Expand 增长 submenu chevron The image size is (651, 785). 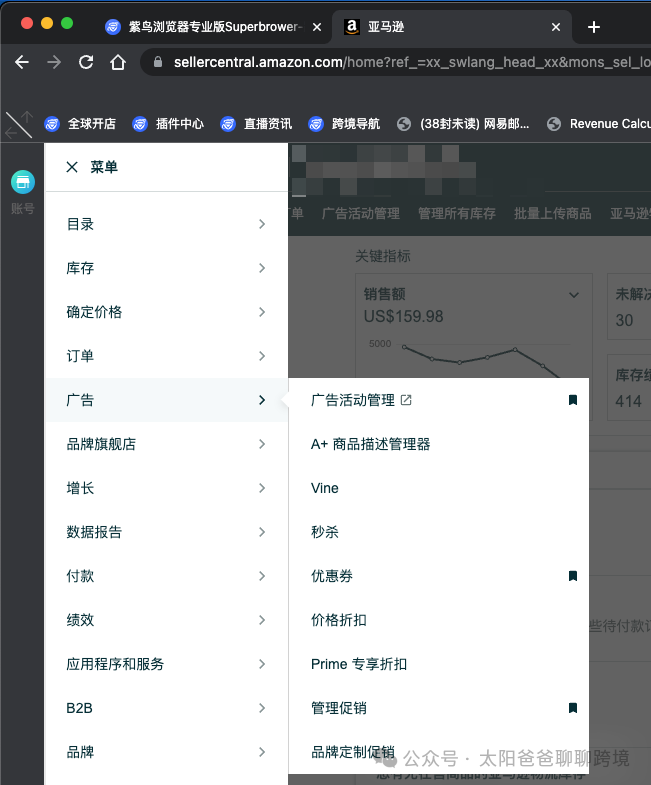tap(262, 488)
